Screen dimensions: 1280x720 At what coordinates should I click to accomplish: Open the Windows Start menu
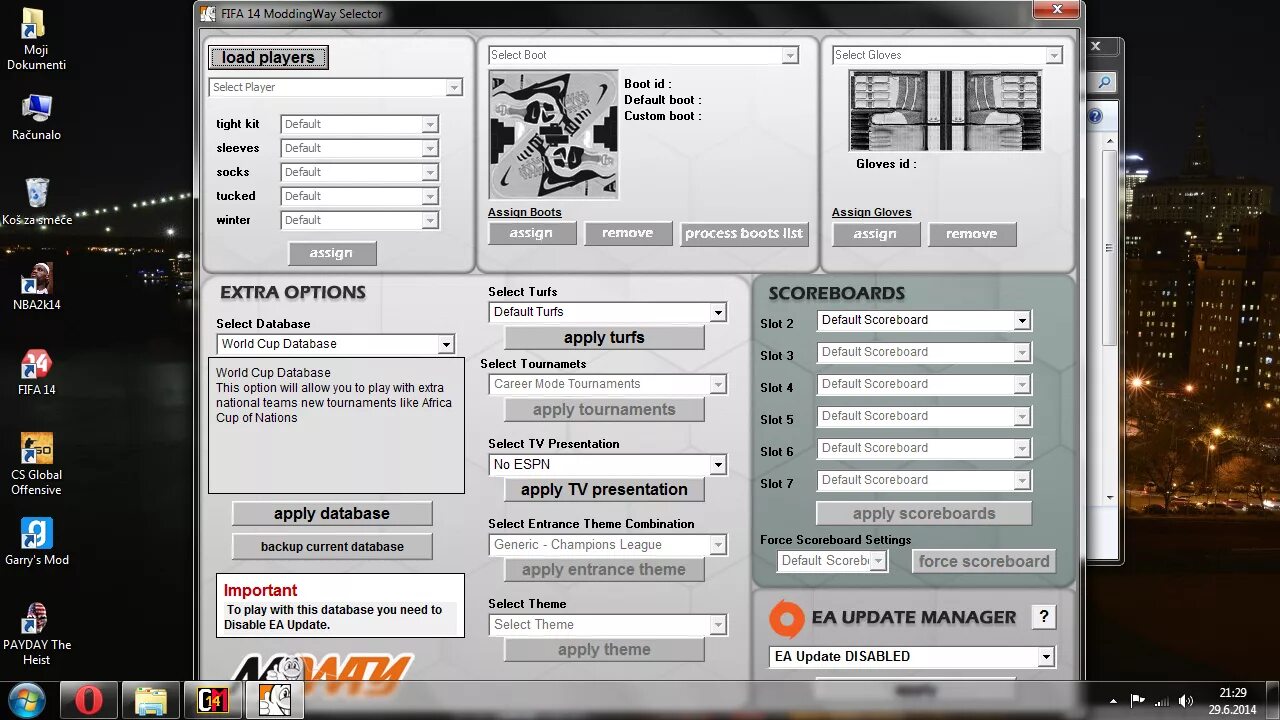tap(26, 699)
